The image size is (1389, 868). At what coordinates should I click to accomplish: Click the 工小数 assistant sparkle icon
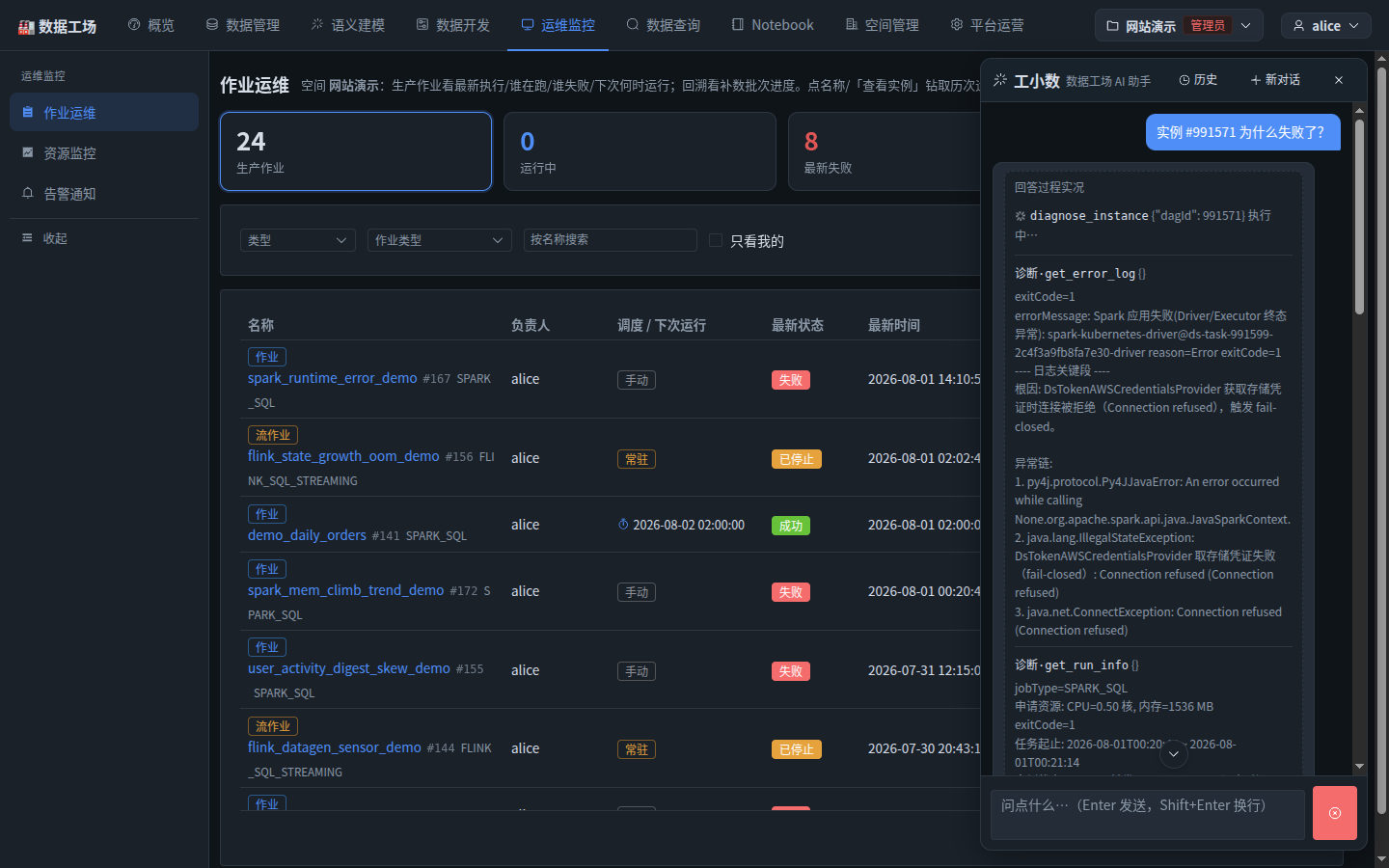pyautogui.click(x=1000, y=80)
